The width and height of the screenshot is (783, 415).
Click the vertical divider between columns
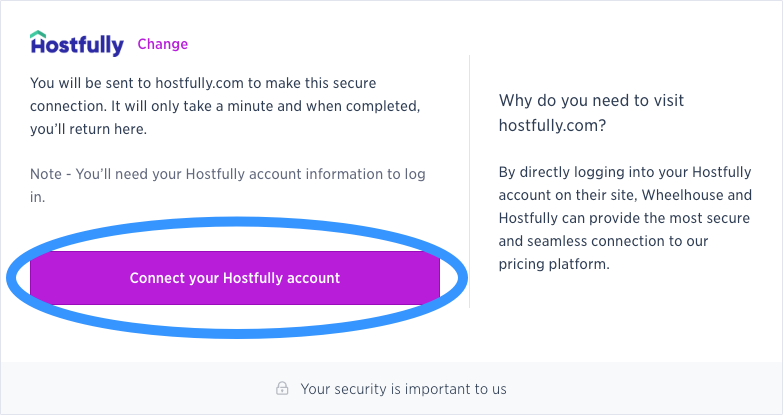coord(469,181)
